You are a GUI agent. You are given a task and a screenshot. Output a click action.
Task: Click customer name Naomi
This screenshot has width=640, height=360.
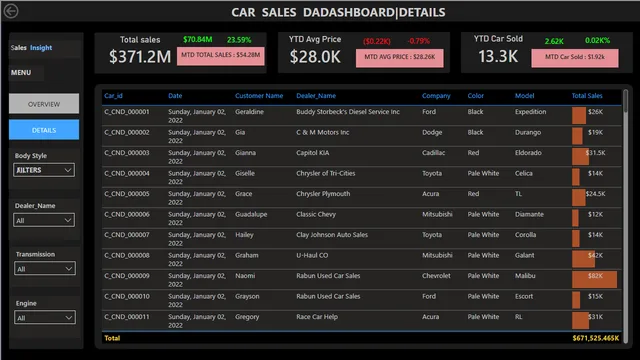(x=245, y=276)
